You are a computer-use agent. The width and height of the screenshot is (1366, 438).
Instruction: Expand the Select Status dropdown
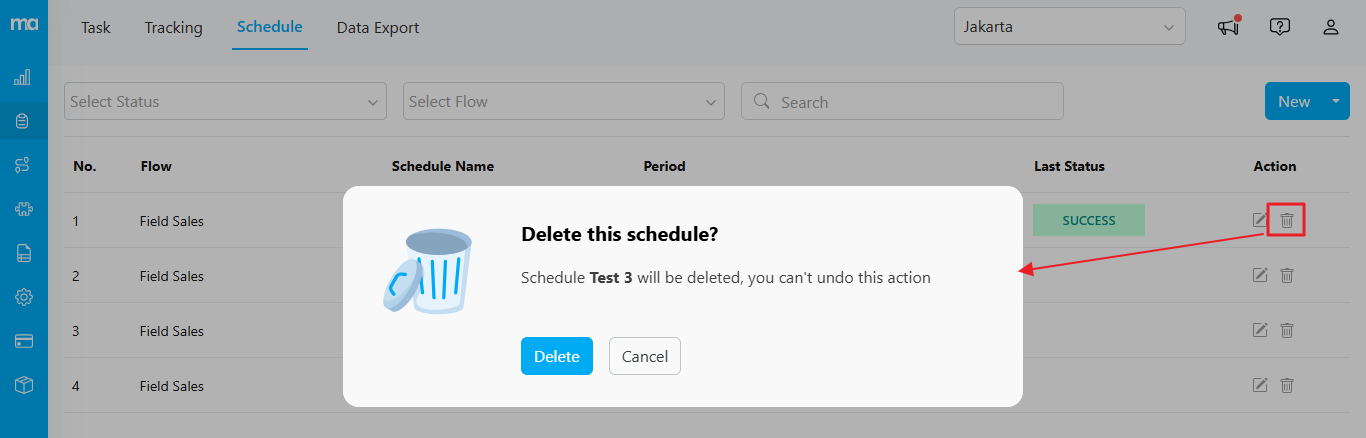click(225, 101)
